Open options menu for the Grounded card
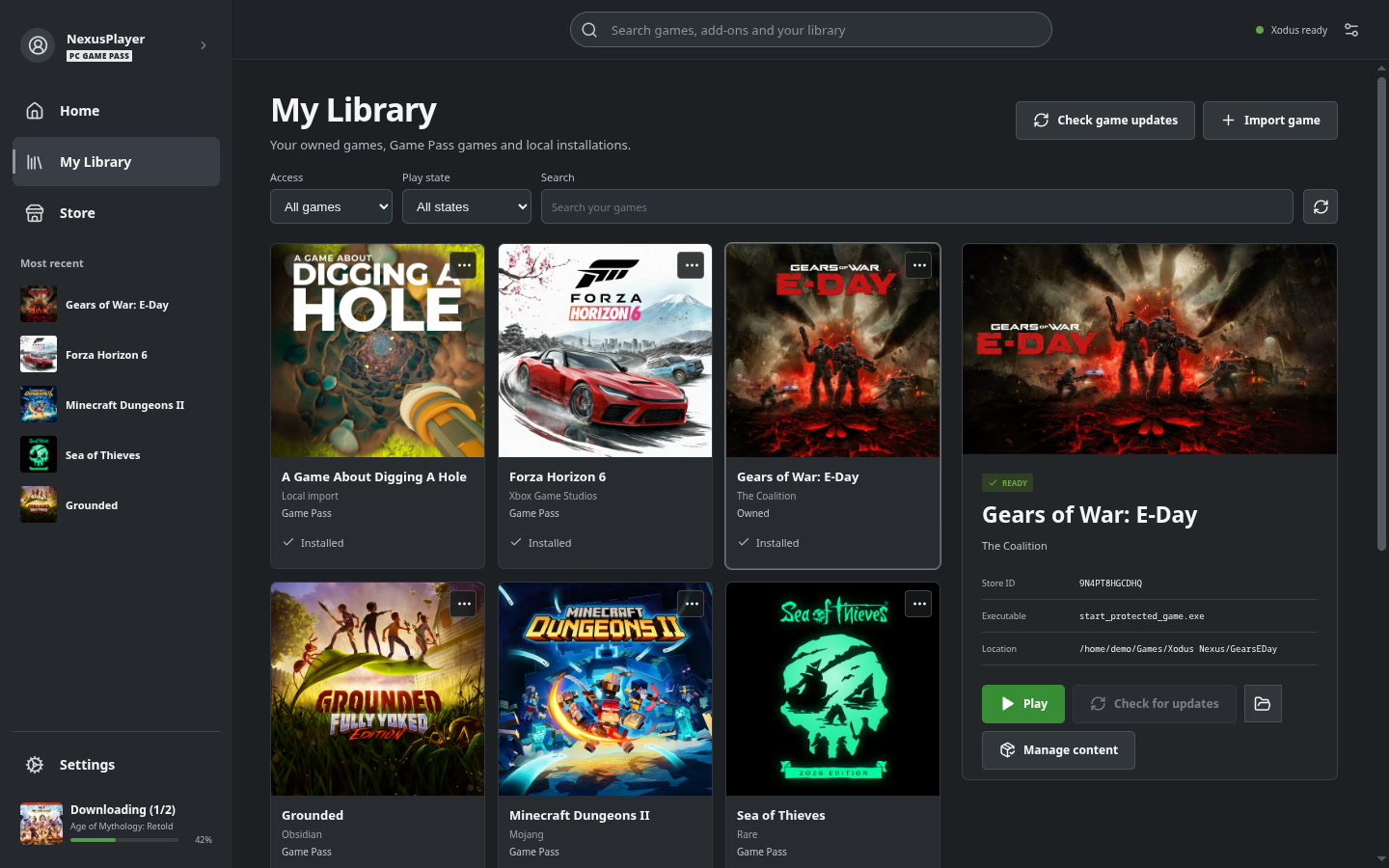 (464, 604)
